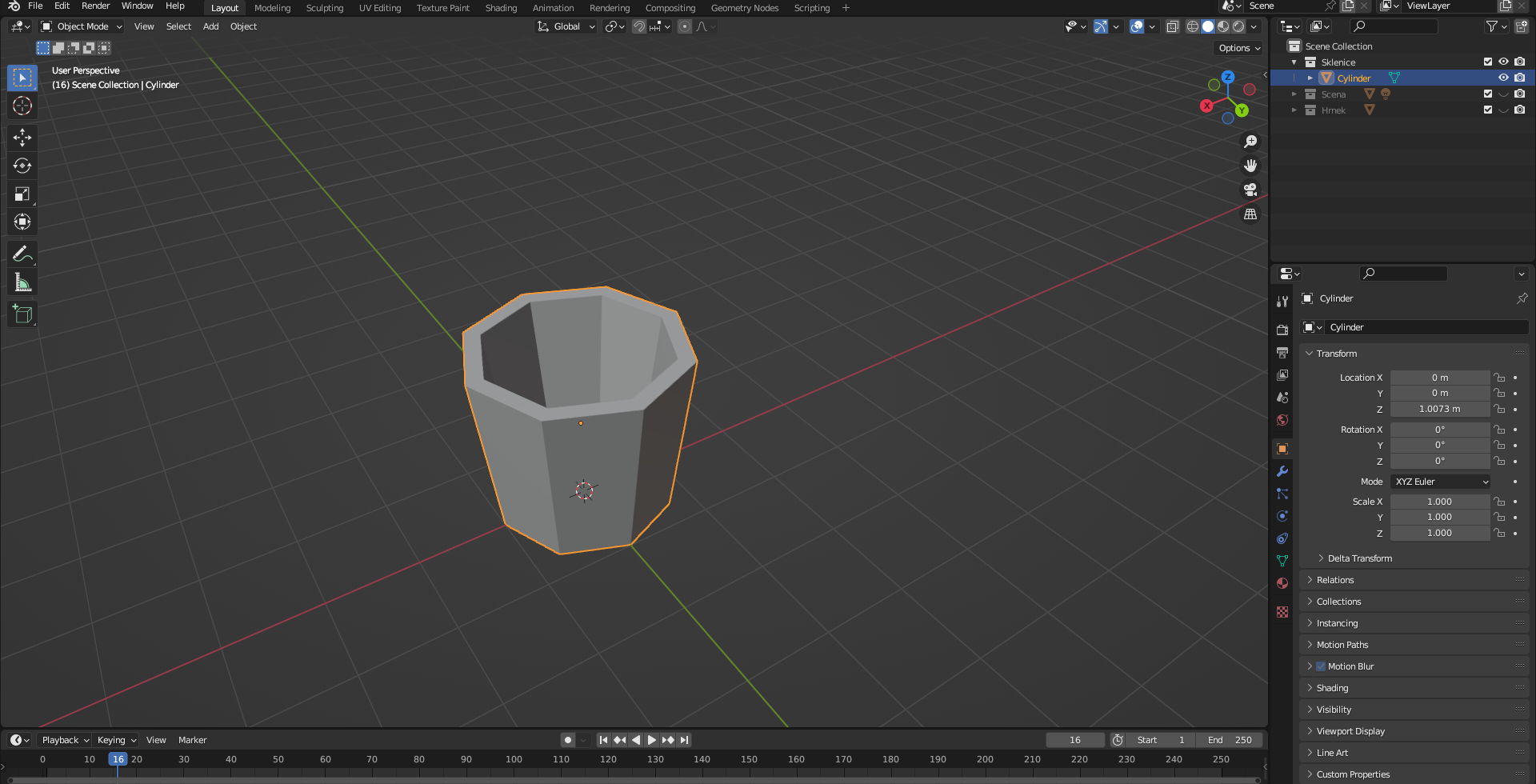Switch to wireframe viewport shading
The image size is (1536, 784).
click(1193, 26)
